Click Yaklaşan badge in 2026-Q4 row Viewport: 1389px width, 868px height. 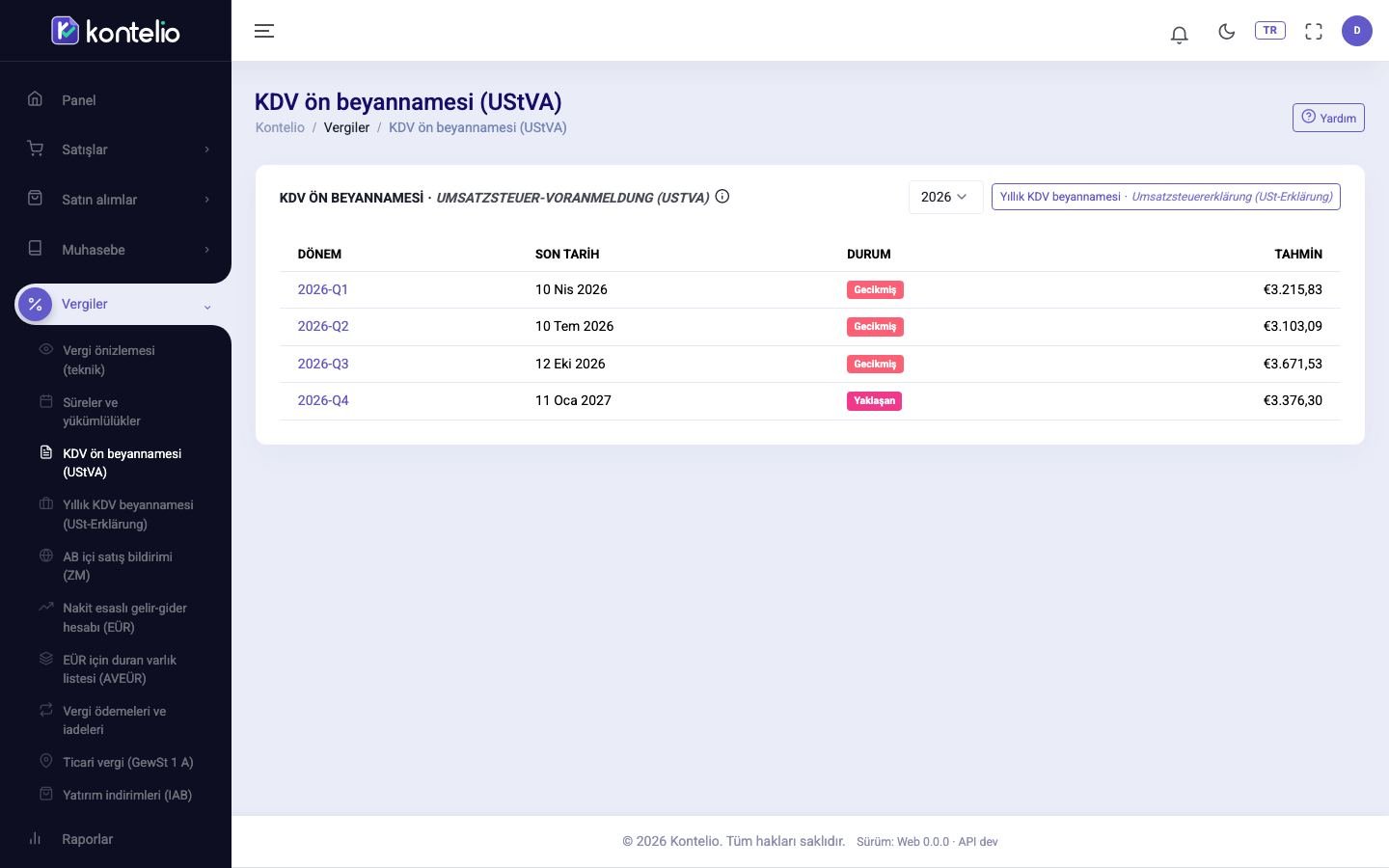tap(874, 400)
